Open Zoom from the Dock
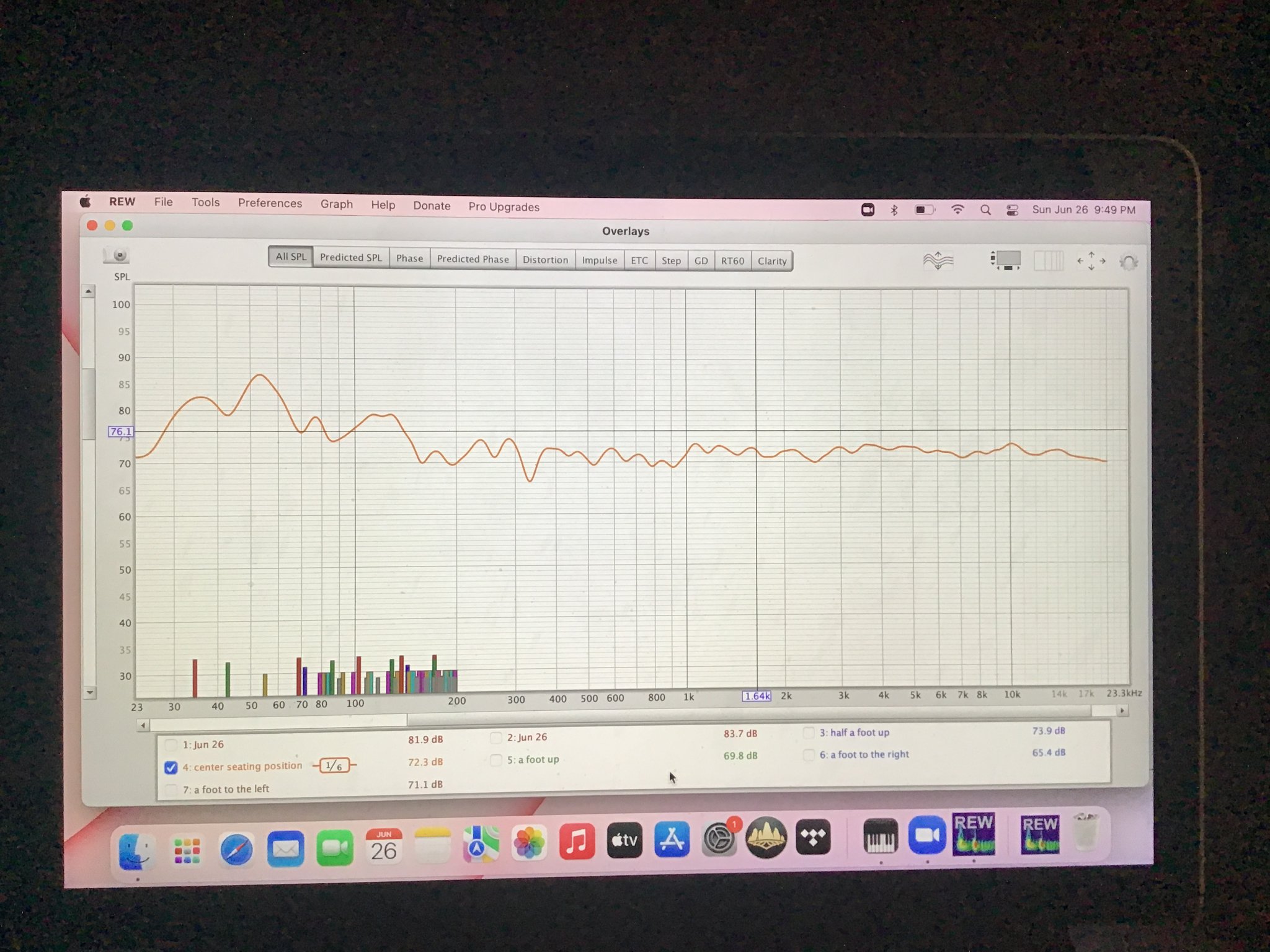 point(927,835)
